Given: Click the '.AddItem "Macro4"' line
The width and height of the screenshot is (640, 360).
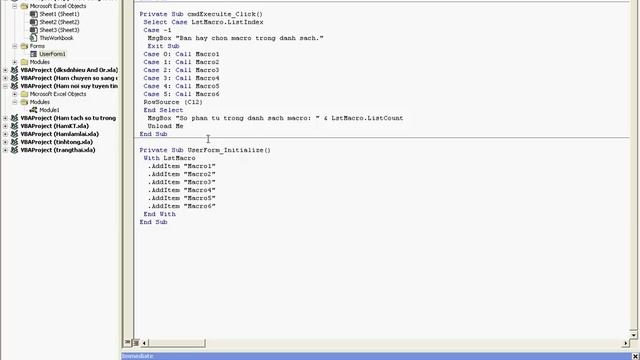Looking at the screenshot, I should (x=182, y=190).
